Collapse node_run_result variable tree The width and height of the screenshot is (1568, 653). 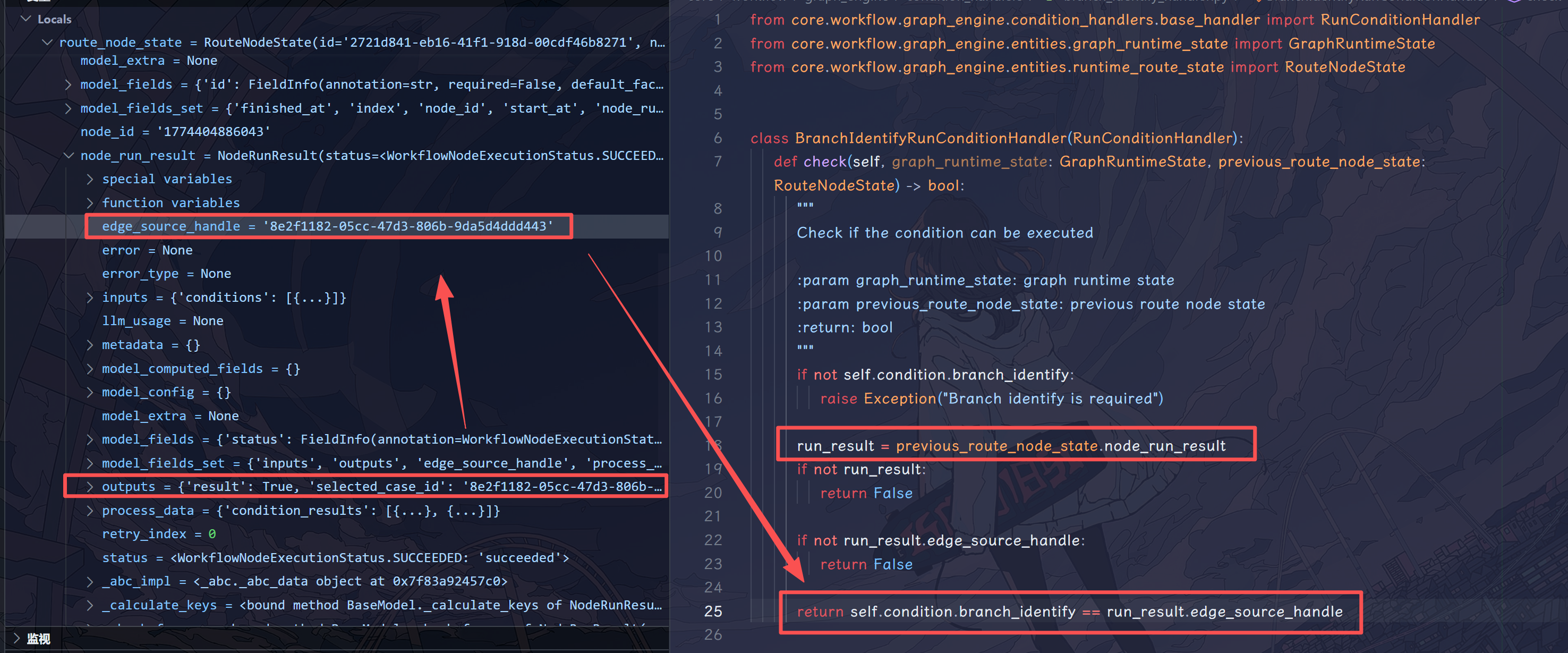coord(68,155)
